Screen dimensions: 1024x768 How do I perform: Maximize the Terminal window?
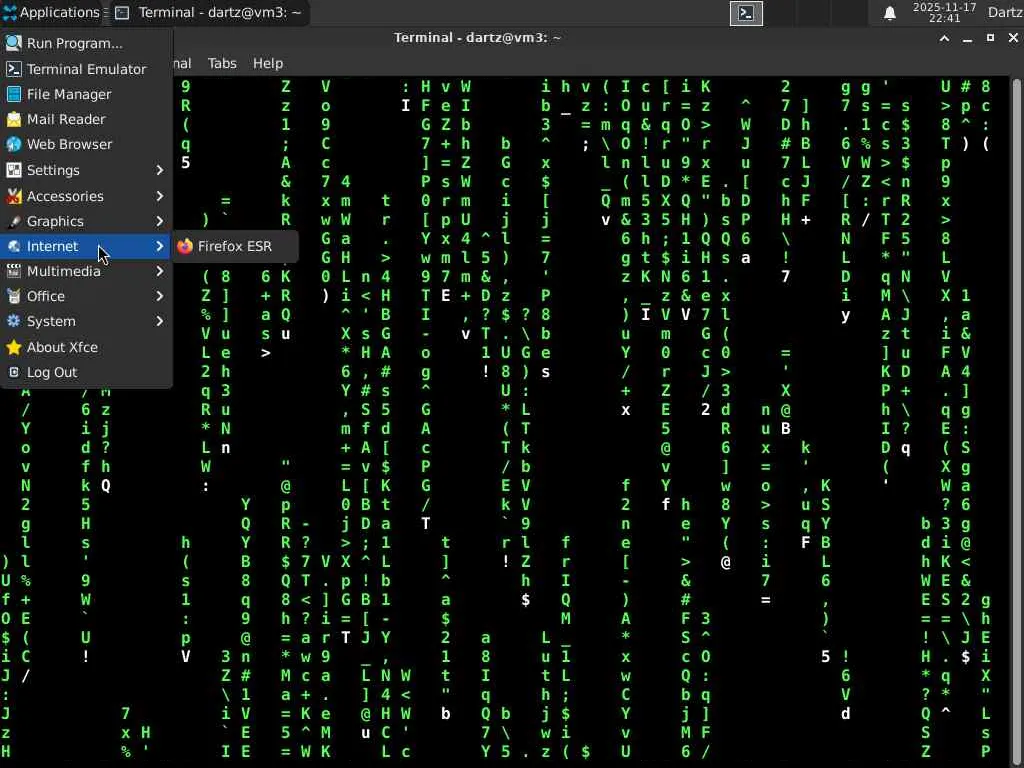tap(990, 39)
